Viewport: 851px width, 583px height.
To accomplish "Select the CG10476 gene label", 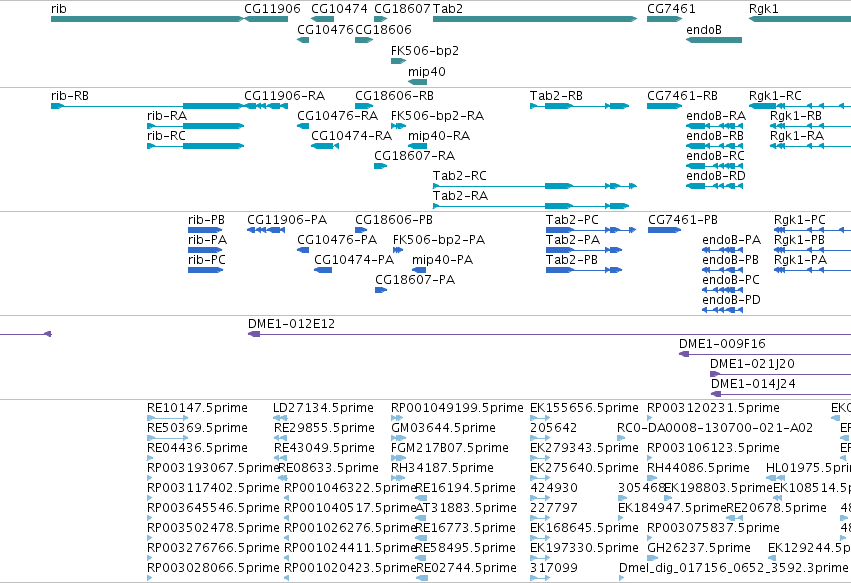I will point(325,30).
